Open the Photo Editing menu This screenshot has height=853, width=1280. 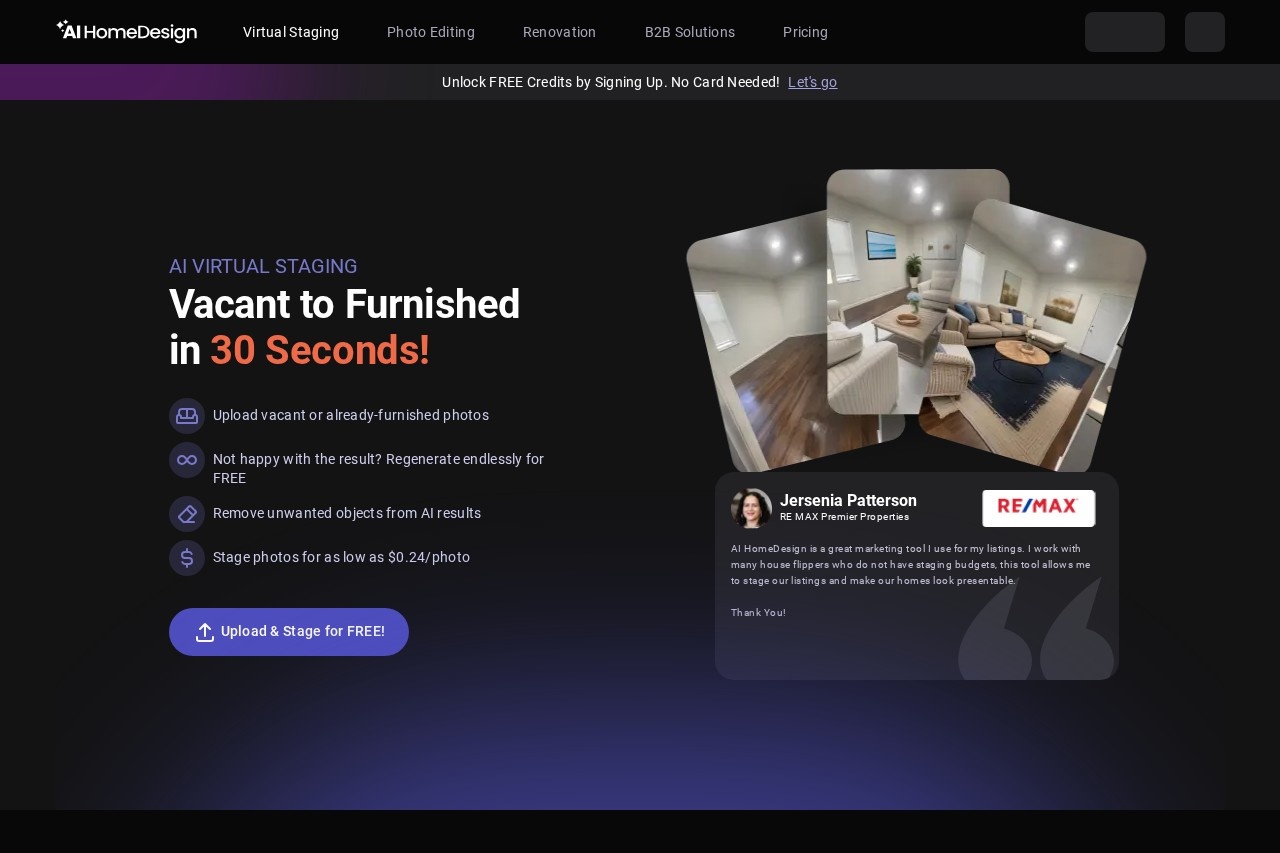click(431, 32)
